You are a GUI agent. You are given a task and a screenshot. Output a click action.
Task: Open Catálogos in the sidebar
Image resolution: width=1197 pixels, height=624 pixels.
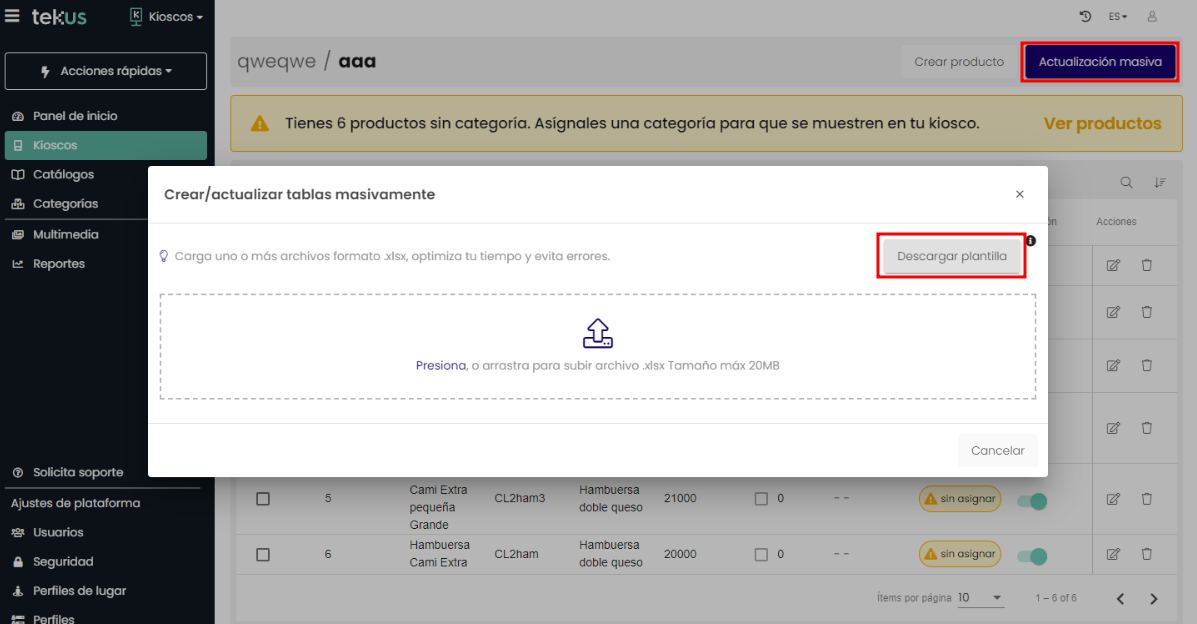(x=63, y=175)
